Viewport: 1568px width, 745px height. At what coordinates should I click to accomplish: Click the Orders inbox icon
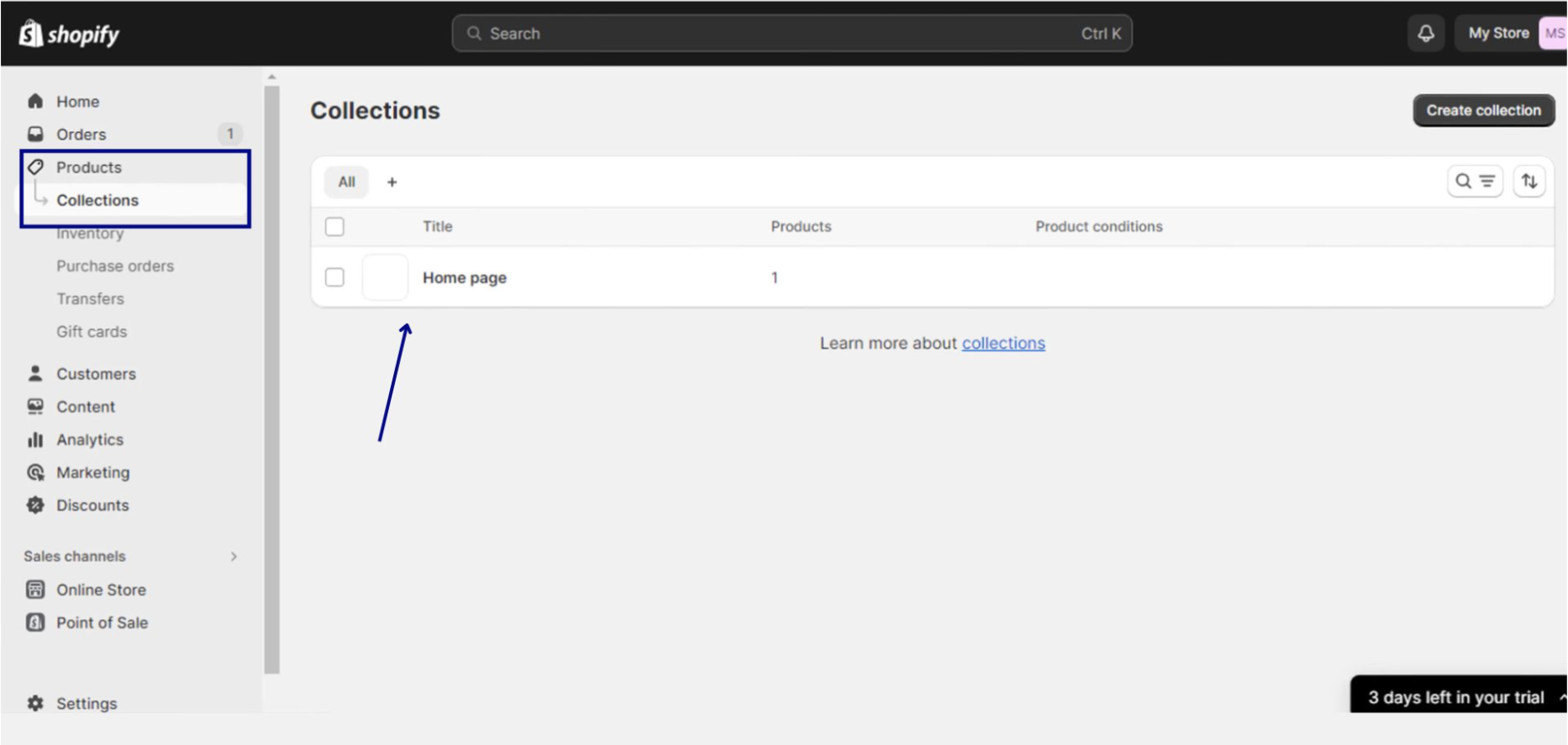point(35,134)
